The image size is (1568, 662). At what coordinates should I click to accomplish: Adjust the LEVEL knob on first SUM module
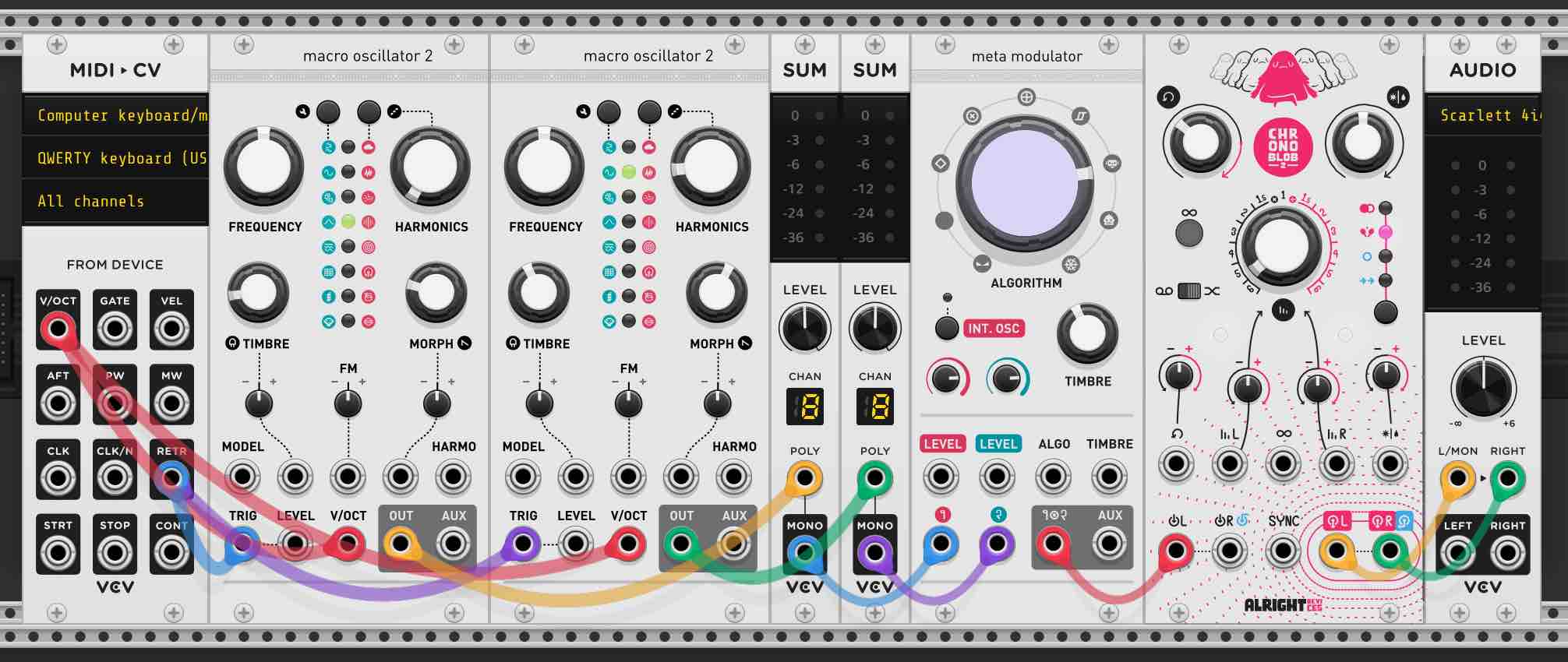804,328
